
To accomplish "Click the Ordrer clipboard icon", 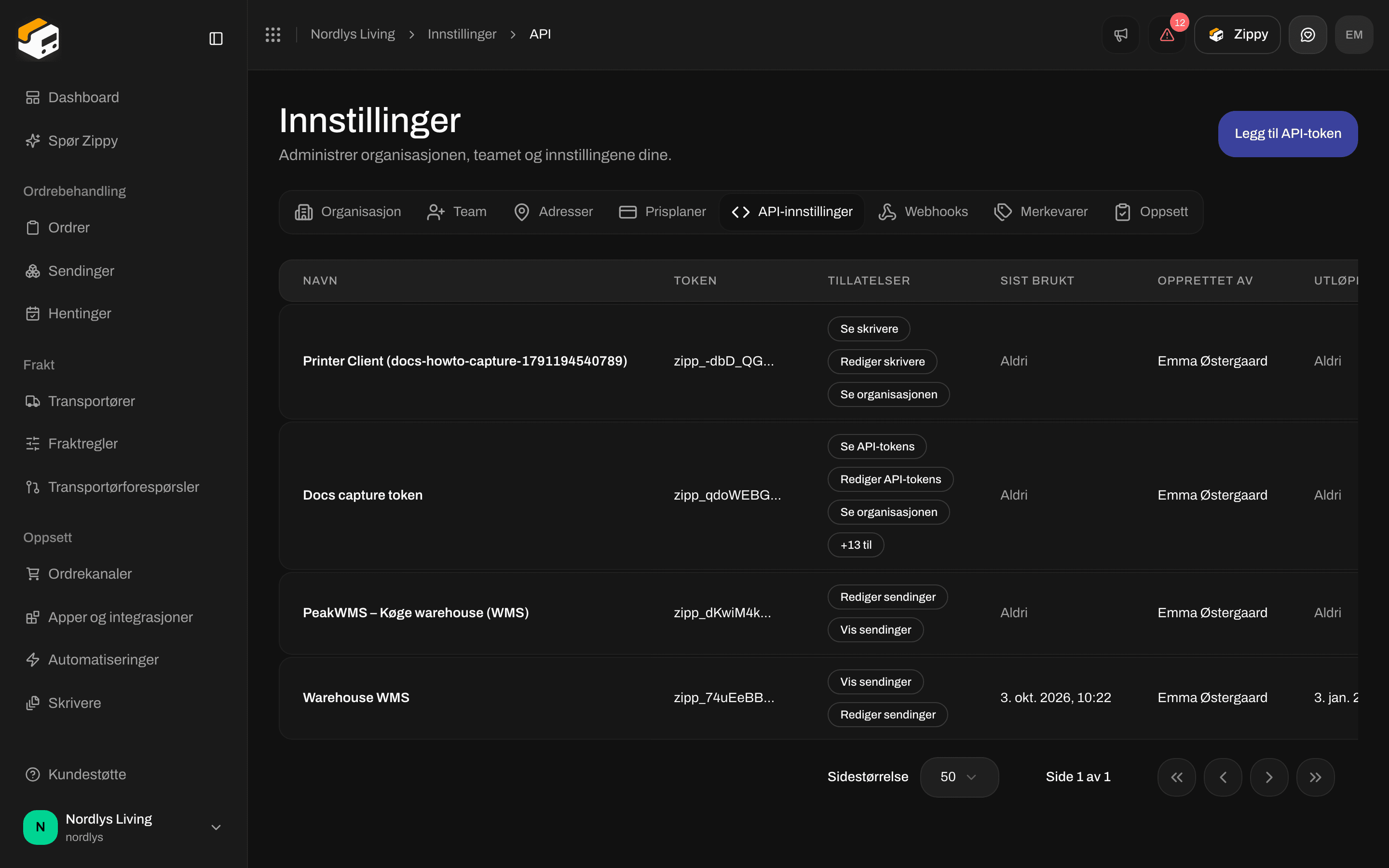I will pyautogui.click(x=33, y=228).
